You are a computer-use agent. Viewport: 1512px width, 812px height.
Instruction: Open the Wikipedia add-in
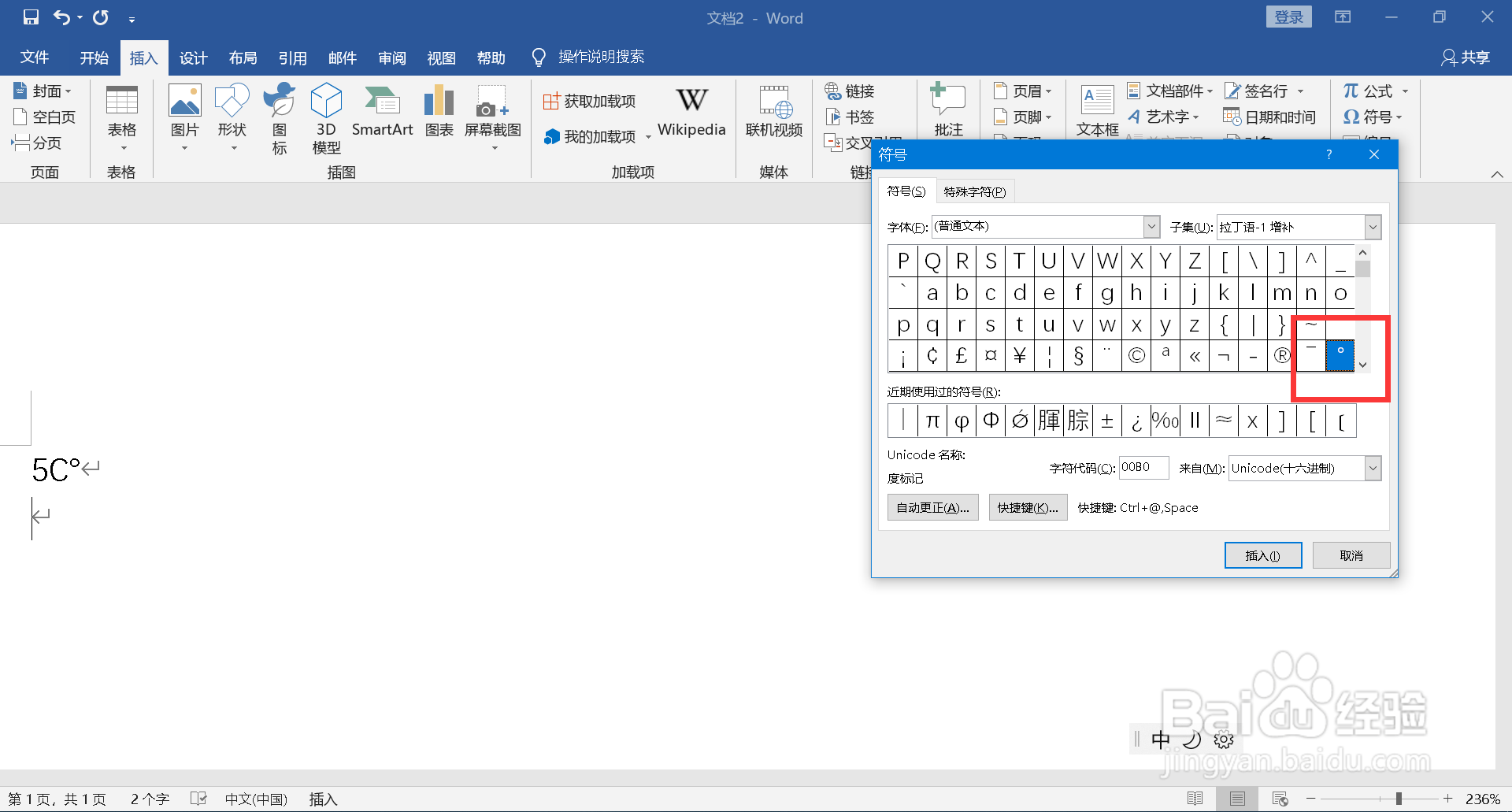[x=691, y=111]
